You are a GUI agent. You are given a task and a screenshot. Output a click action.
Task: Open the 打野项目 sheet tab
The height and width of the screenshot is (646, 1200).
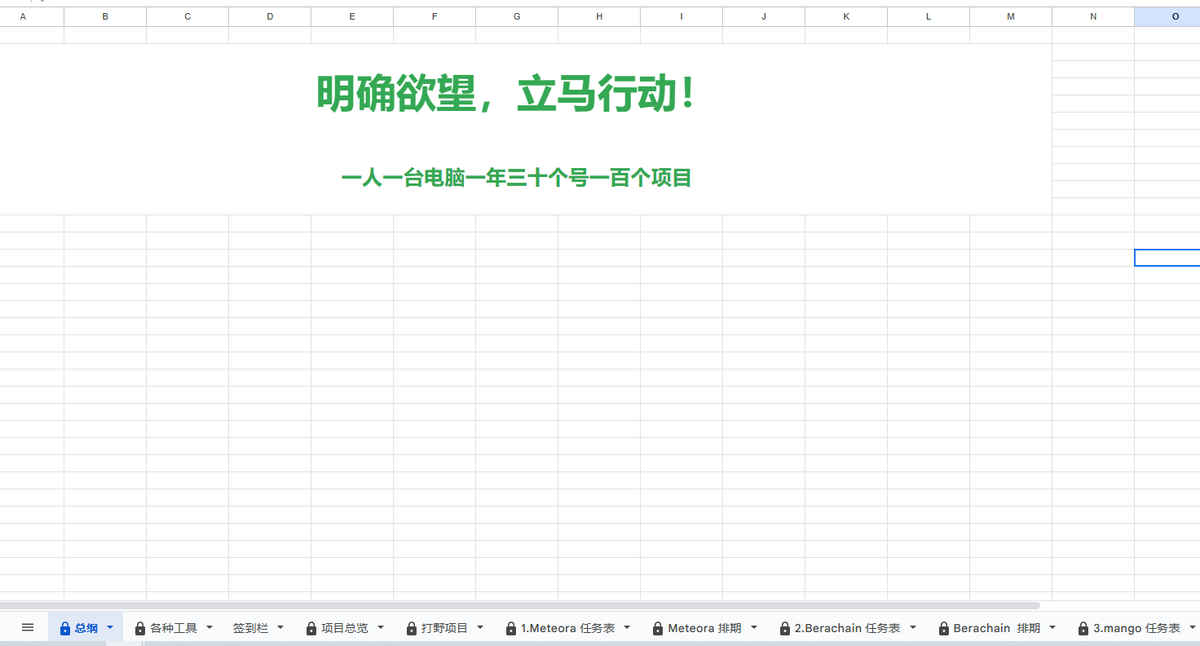pyautogui.click(x=444, y=628)
